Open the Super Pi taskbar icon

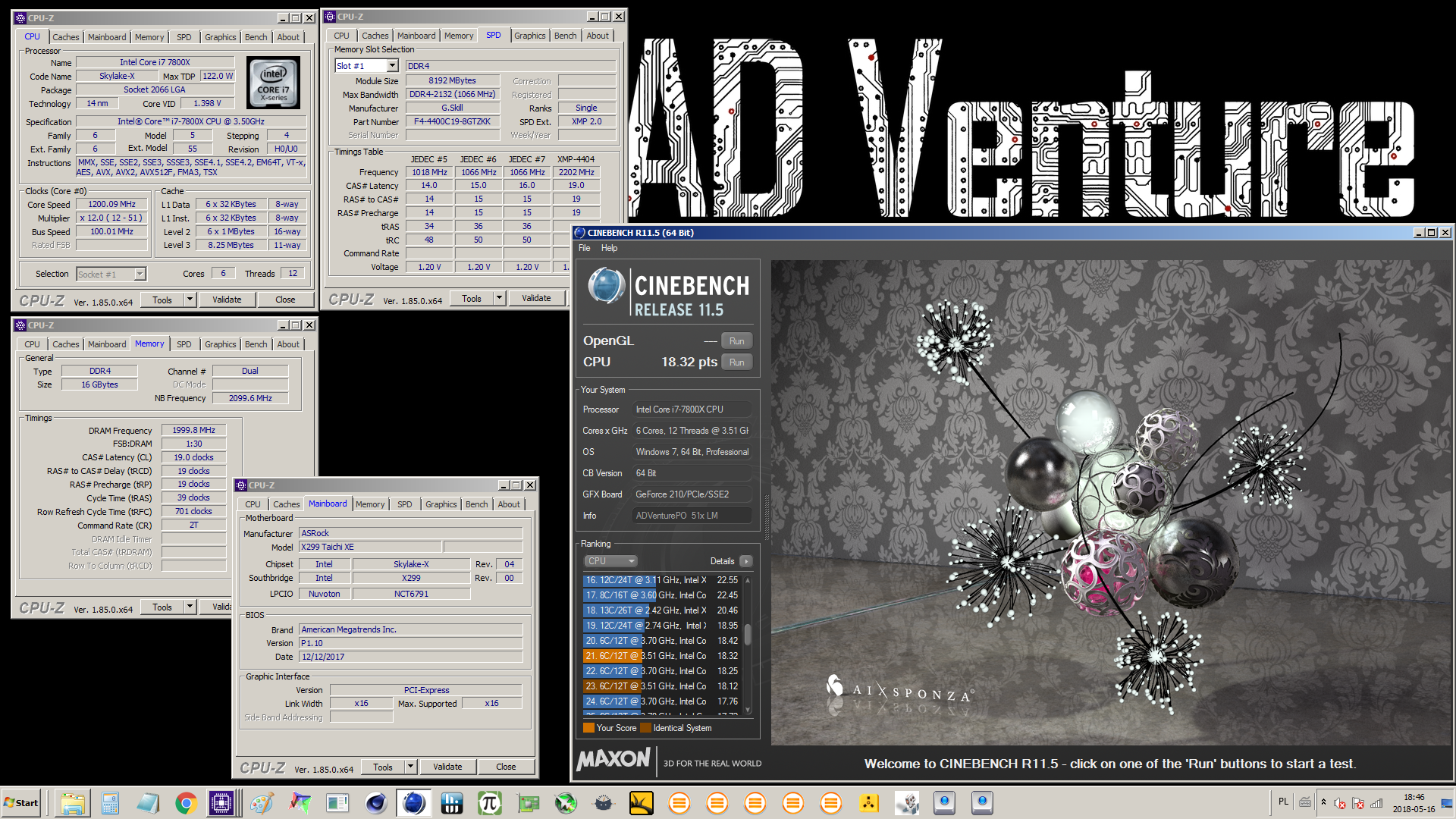[489, 802]
